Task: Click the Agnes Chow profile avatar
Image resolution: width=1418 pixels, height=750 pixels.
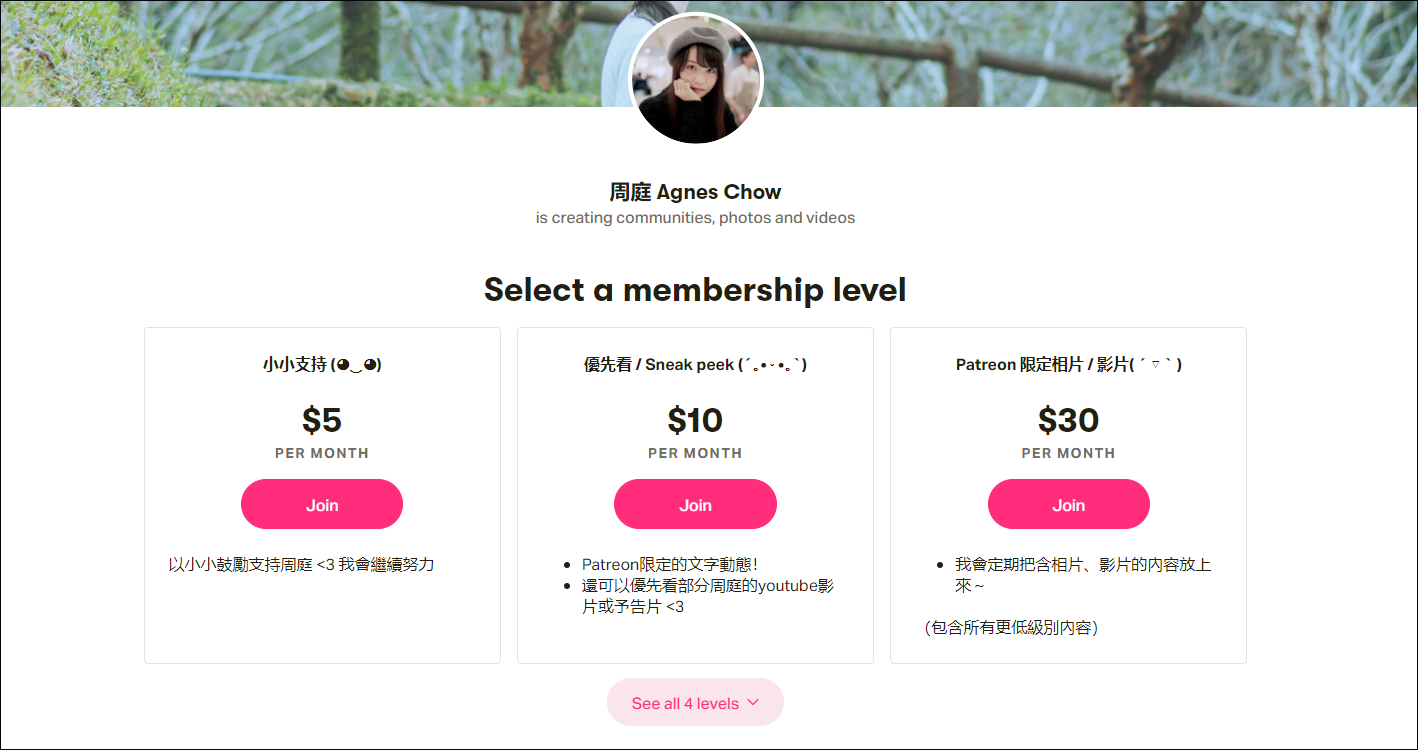Action: pos(695,79)
